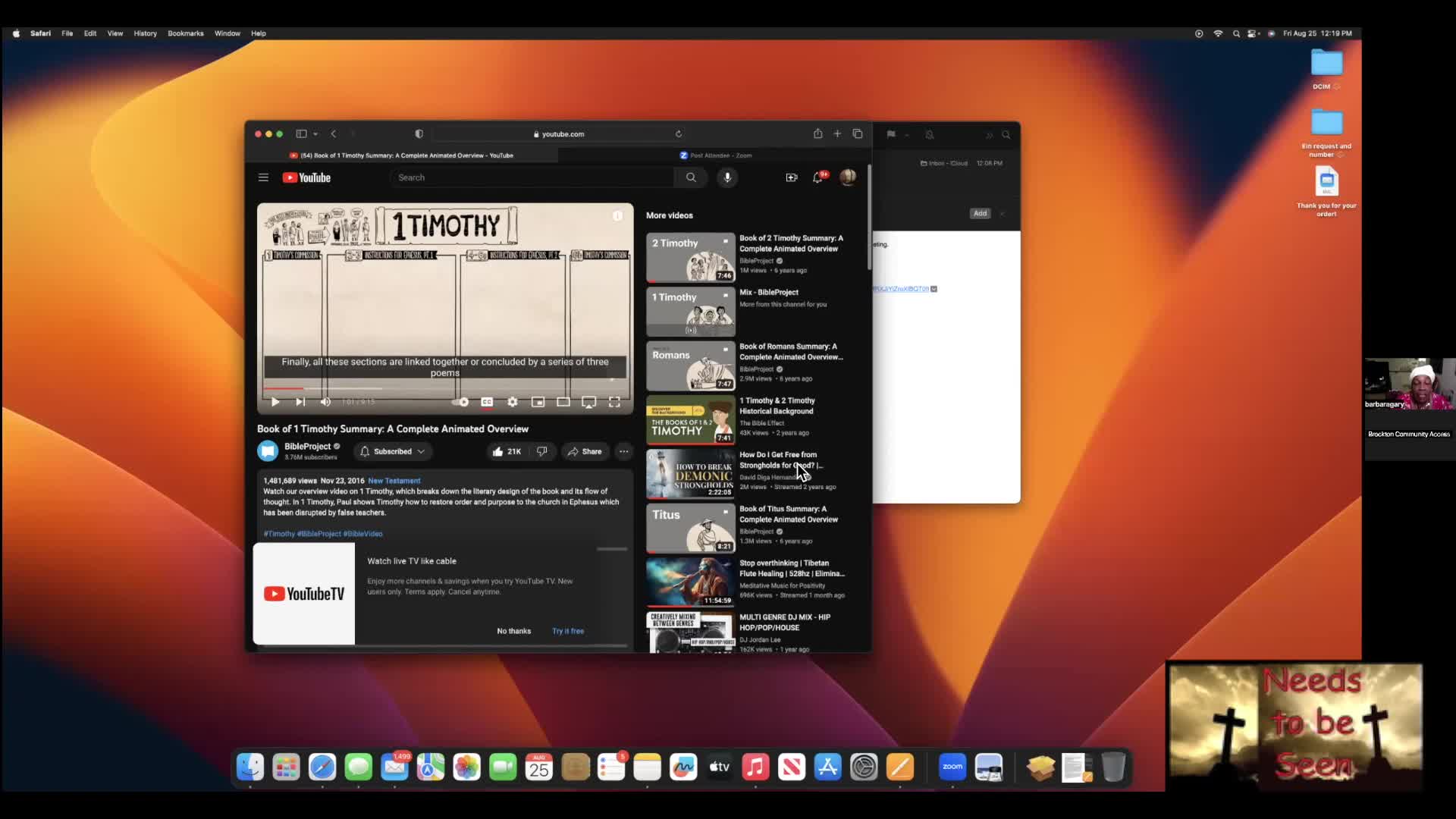Toggle the autoplay switch in player
Screen dimensions: 1456x819
[x=461, y=402]
